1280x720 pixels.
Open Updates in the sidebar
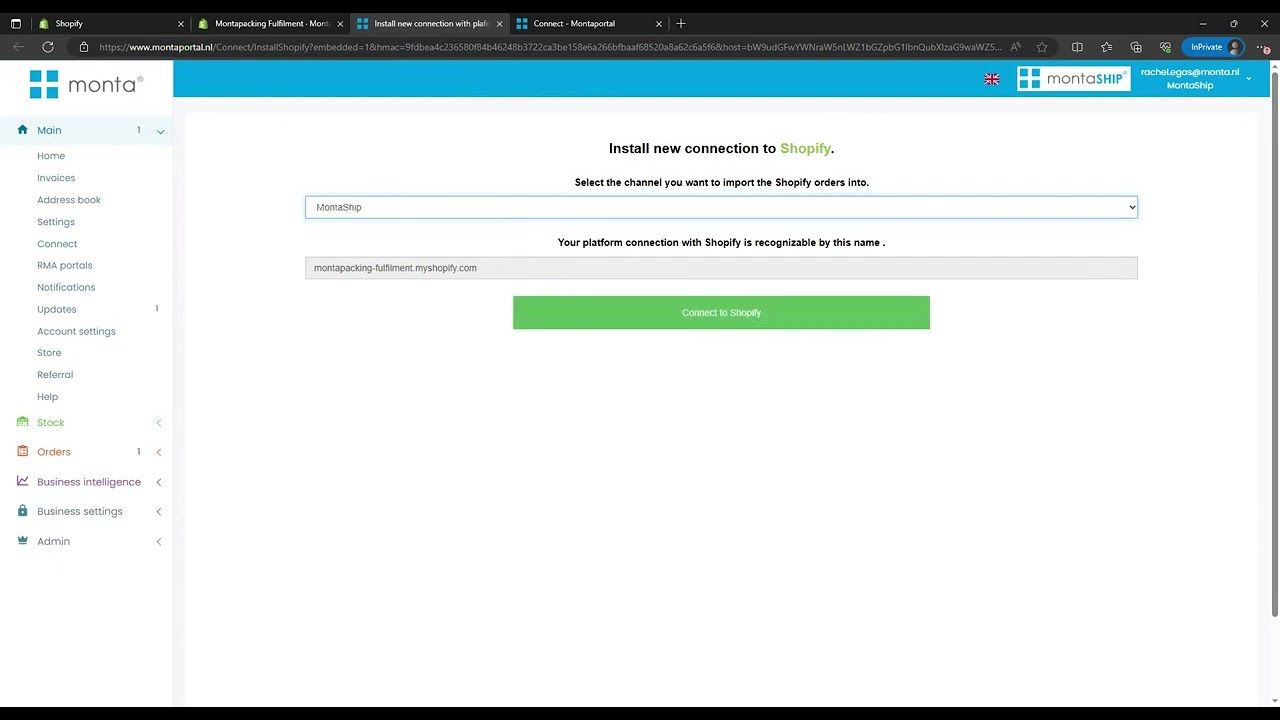click(x=57, y=309)
